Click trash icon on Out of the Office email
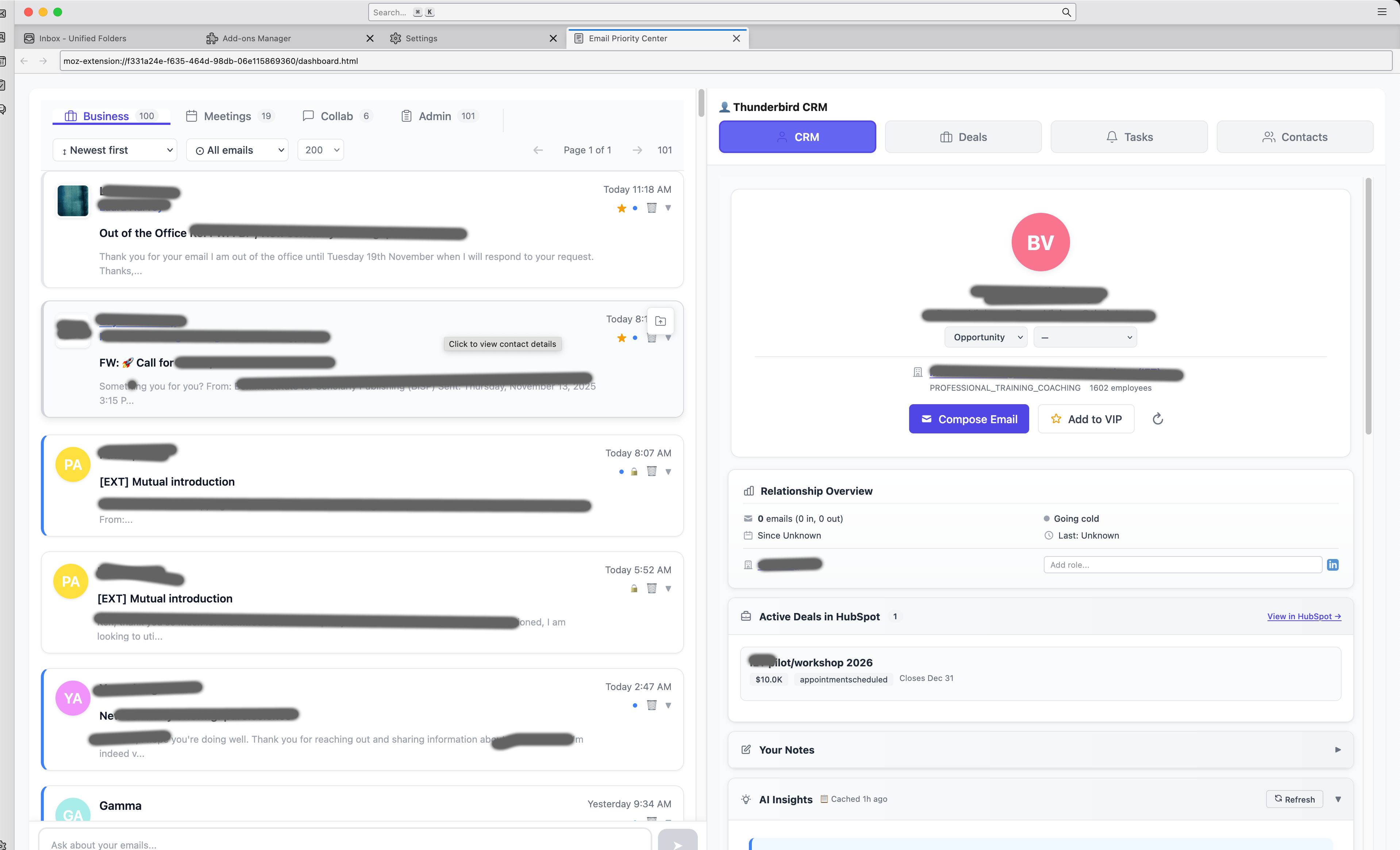The height and width of the screenshot is (850, 1400). coord(652,208)
